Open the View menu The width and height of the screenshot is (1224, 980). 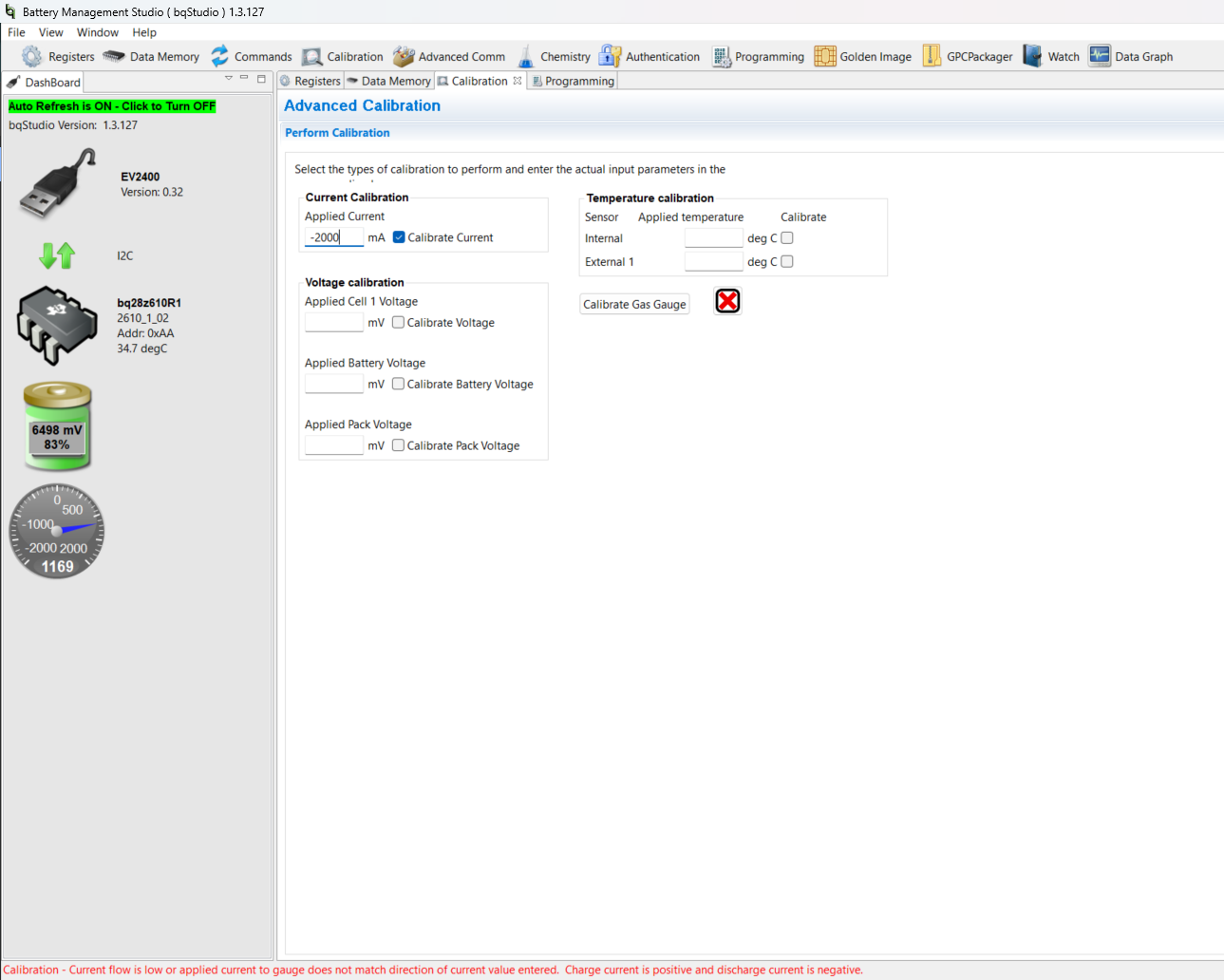51,32
